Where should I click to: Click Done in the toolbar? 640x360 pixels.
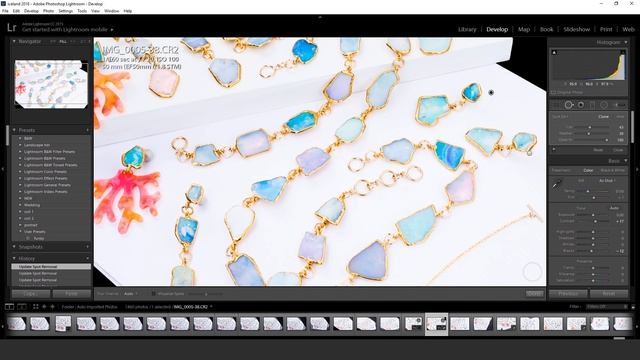point(535,293)
